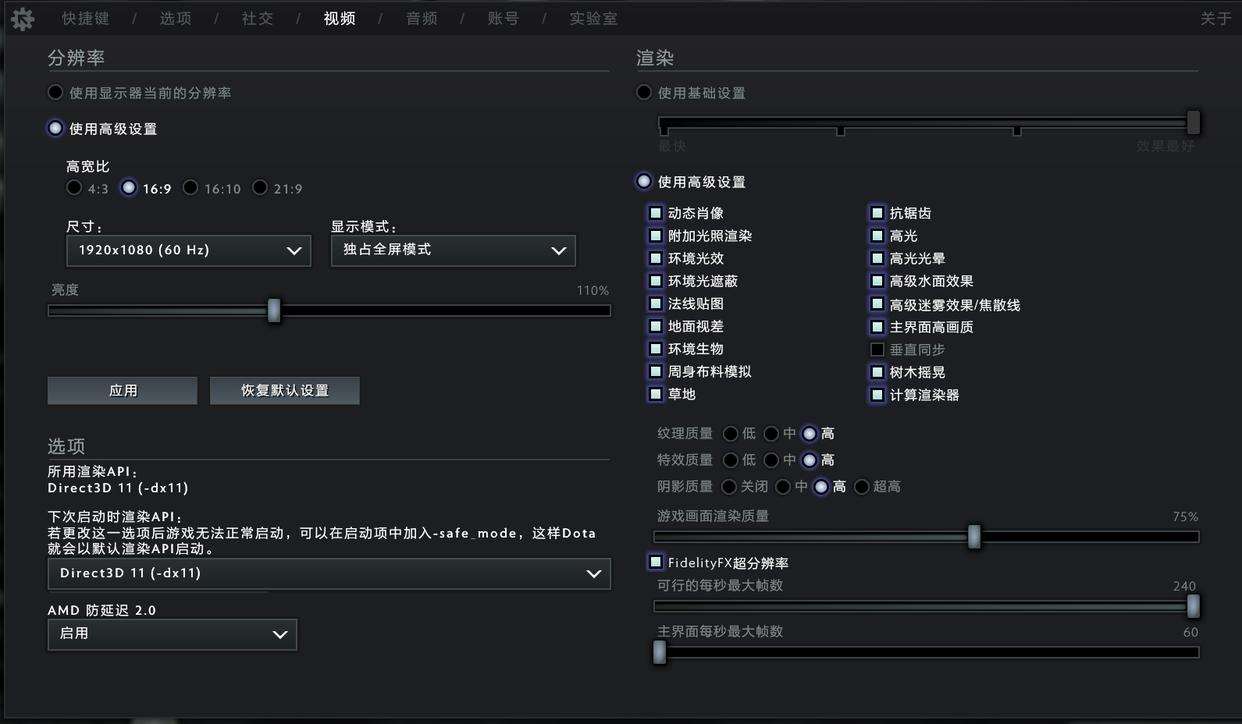The image size is (1242, 724).
Task: Click the 恢复默认设置 button
Action: point(284,390)
